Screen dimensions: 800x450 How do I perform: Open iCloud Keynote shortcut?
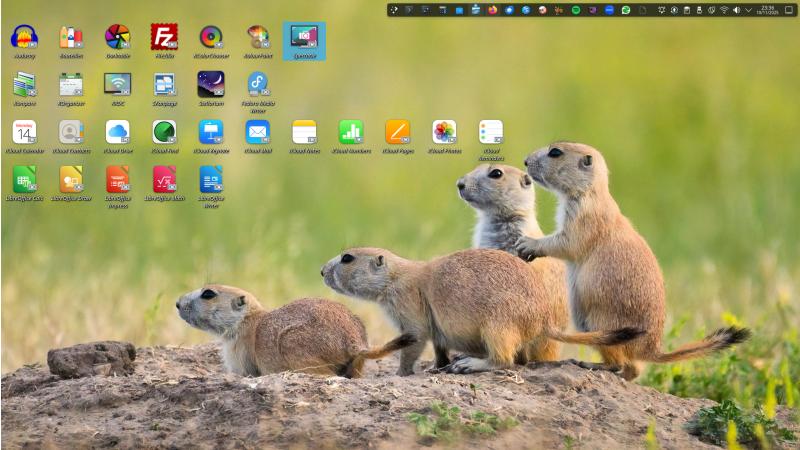tap(211, 132)
